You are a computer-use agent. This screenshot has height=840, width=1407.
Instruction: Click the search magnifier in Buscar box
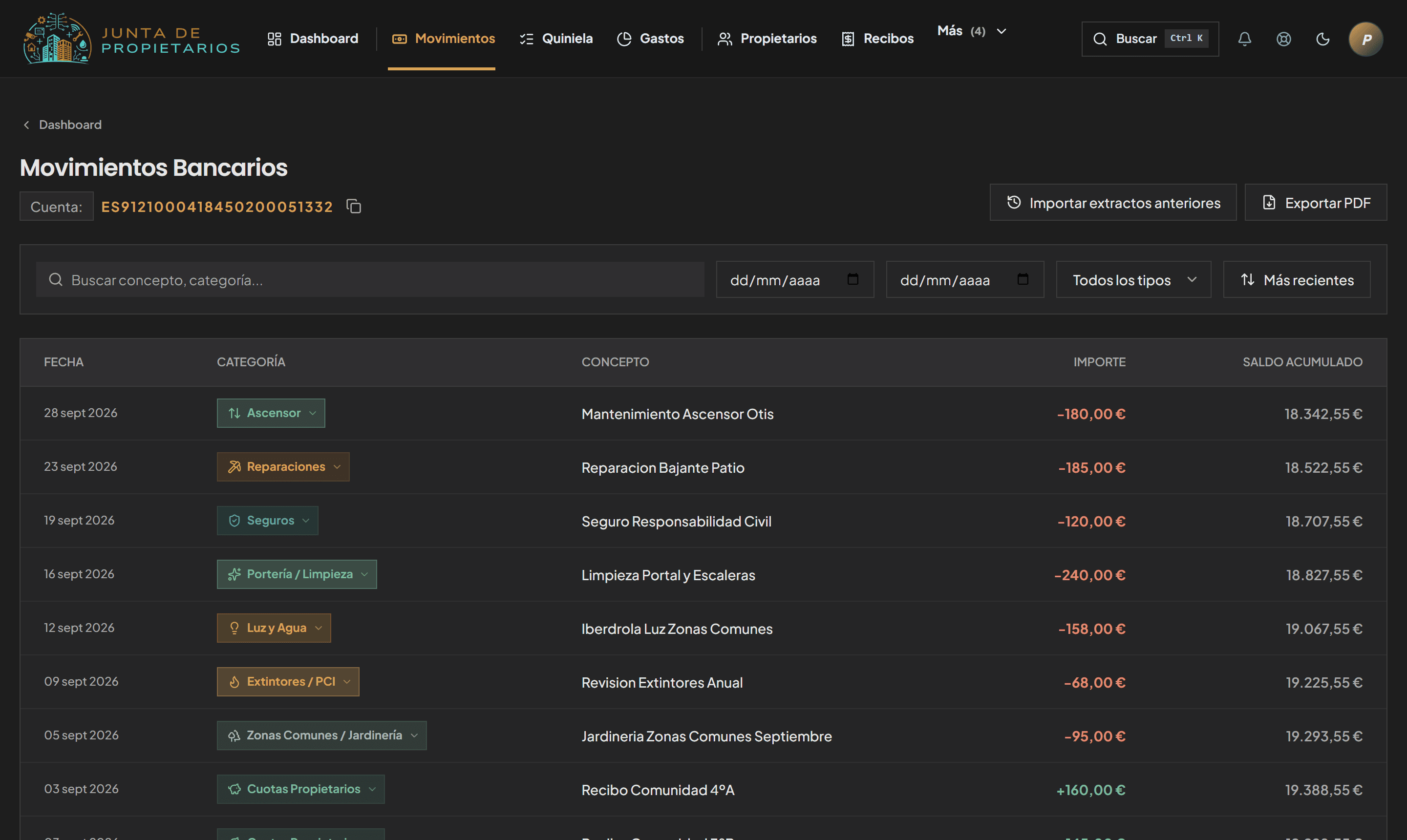tap(1100, 39)
